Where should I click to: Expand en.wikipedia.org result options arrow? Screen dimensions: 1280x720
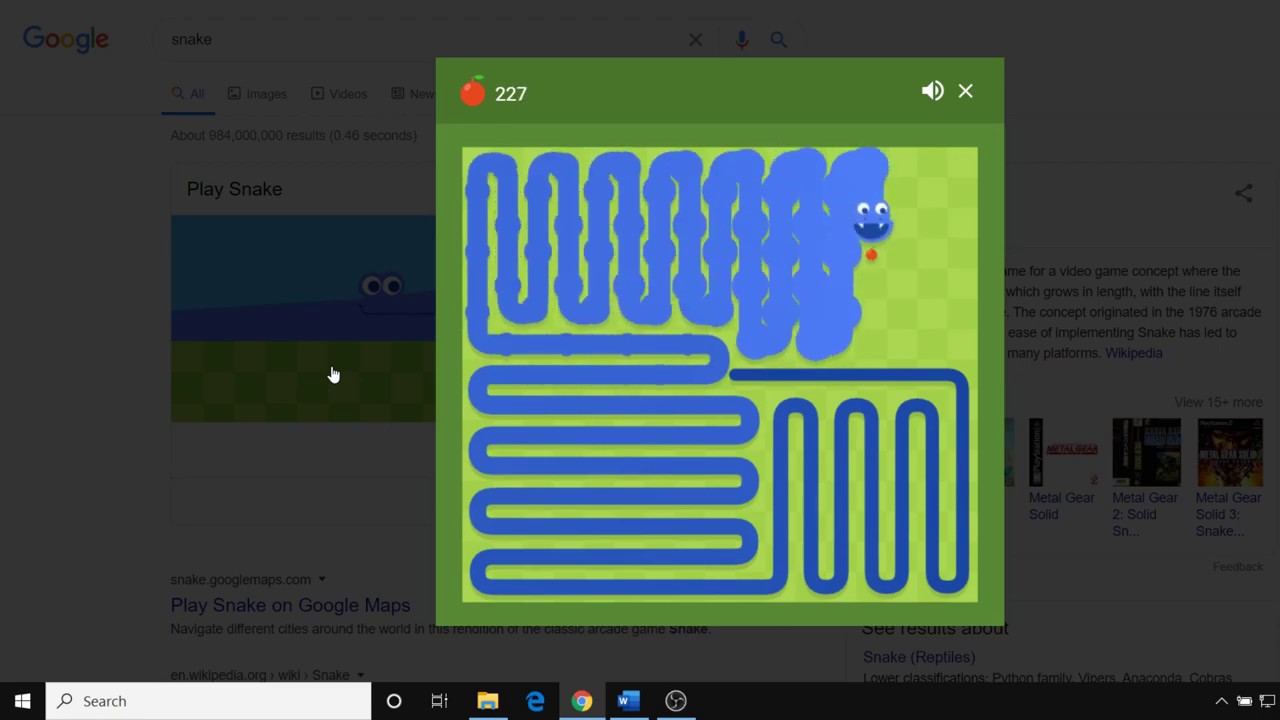click(x=361, y=675)
